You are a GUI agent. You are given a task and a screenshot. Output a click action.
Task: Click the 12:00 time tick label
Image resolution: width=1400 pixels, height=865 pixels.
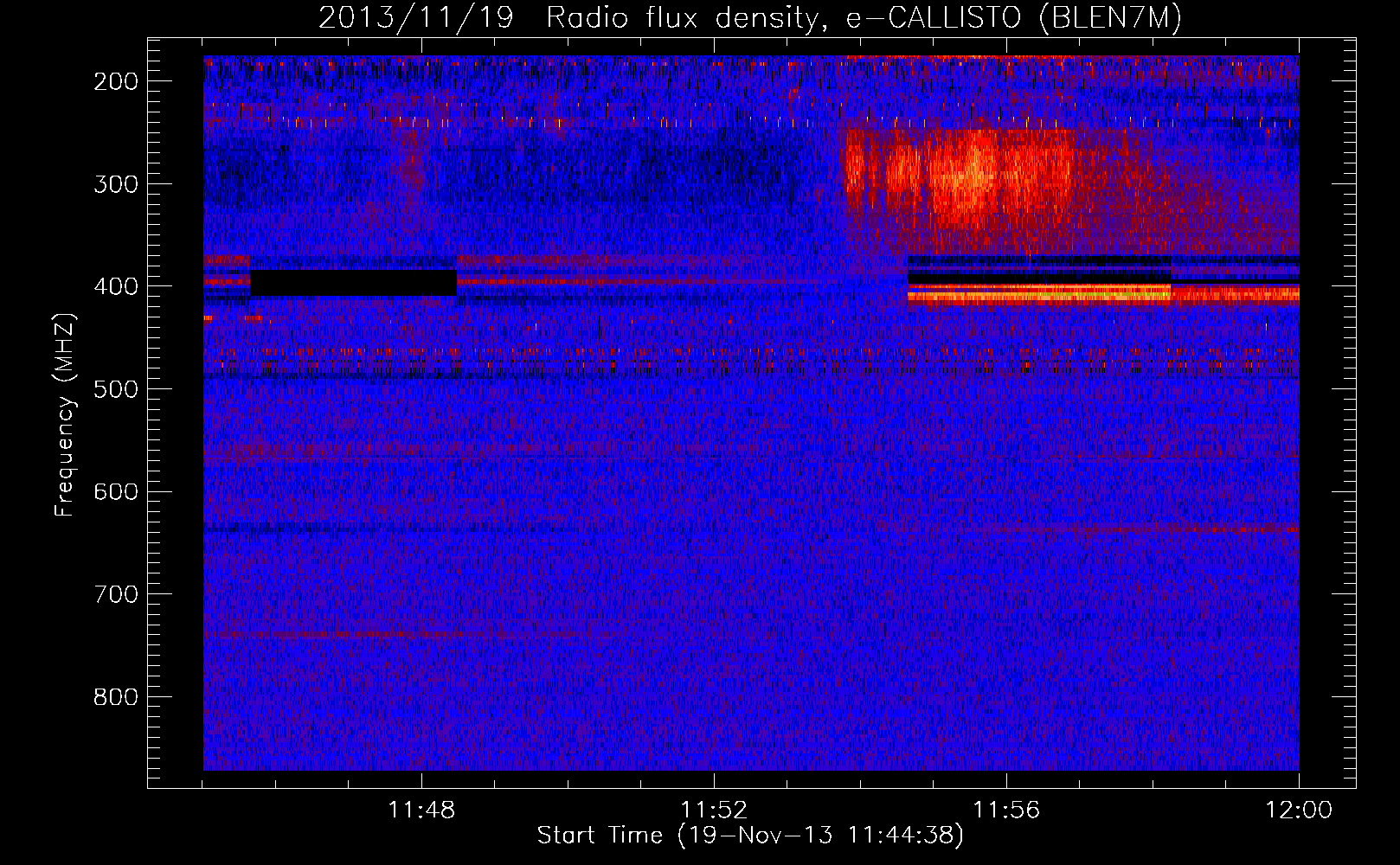pos(1299,811)
